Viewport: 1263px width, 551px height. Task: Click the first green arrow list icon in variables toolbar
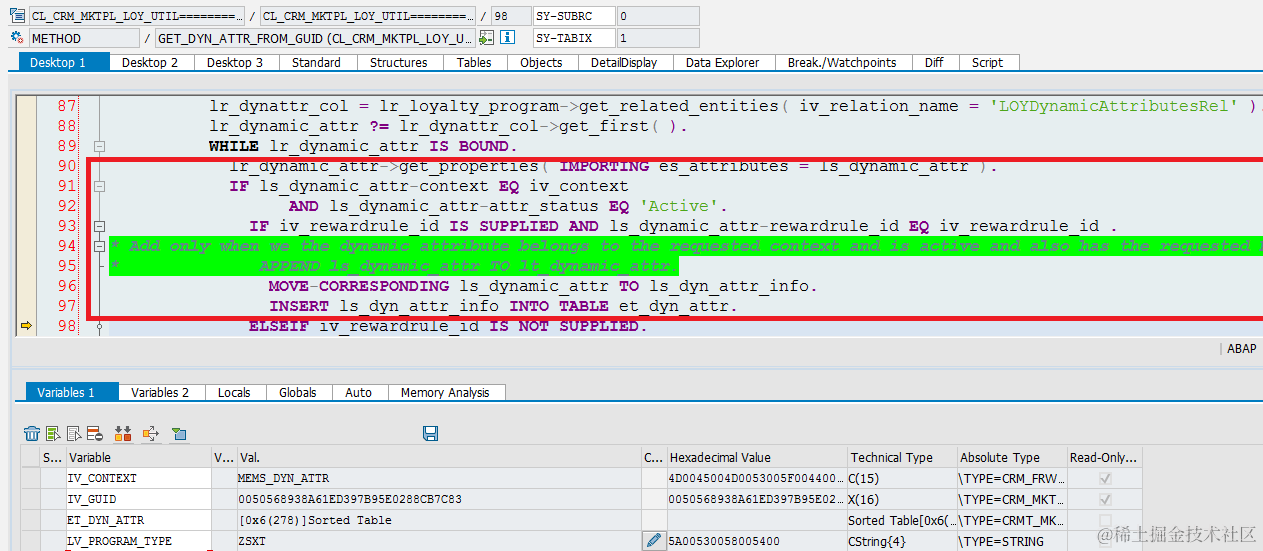tap(53, 433)
